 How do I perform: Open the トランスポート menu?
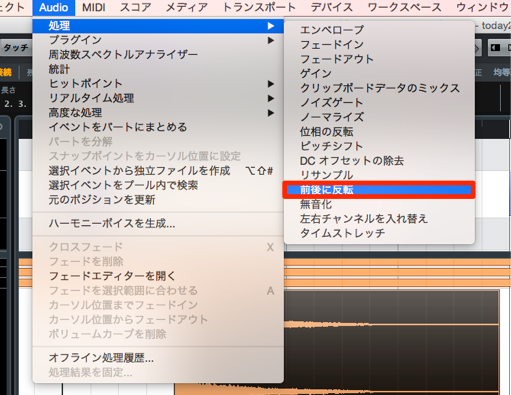[x=259, y=7]
